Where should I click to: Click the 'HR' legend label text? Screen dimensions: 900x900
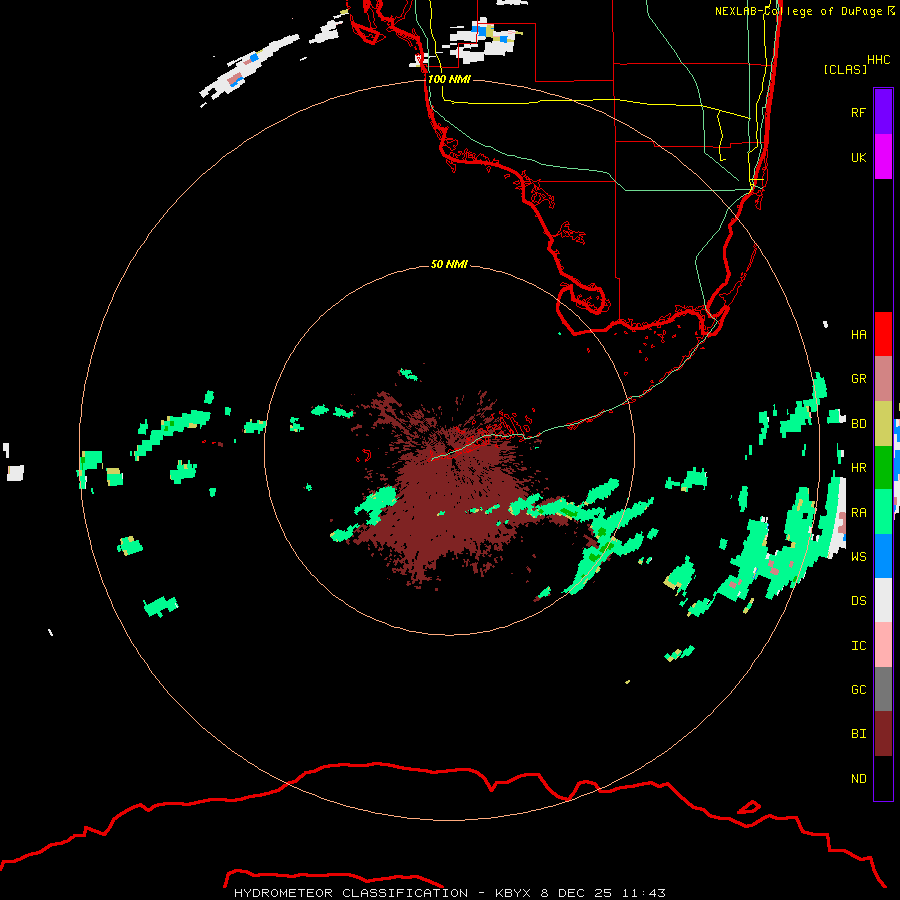tap(858, 468)
